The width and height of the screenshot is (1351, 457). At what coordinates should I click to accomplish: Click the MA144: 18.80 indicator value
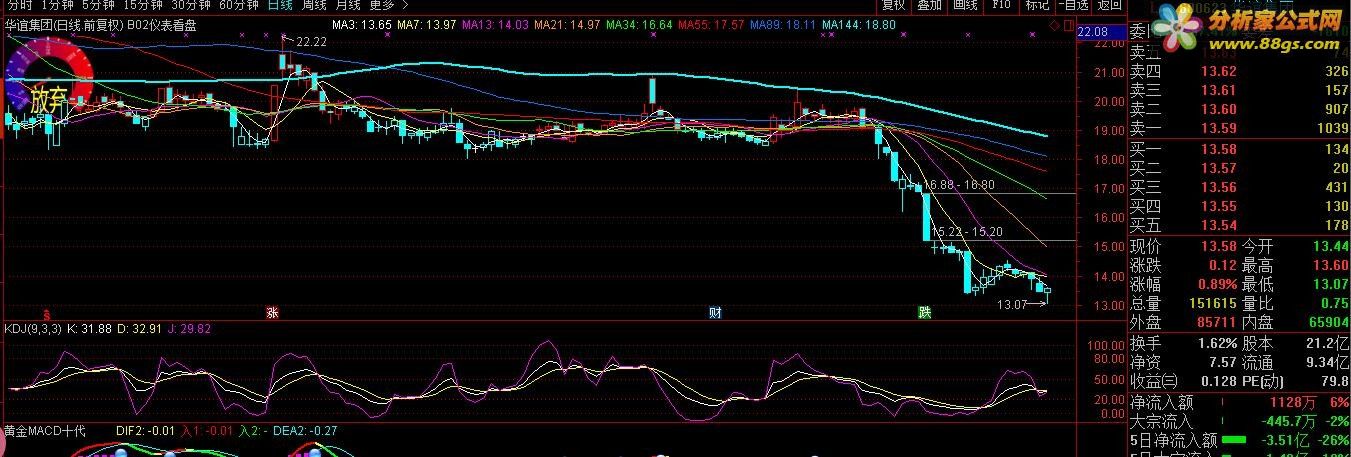coord(859,24)
